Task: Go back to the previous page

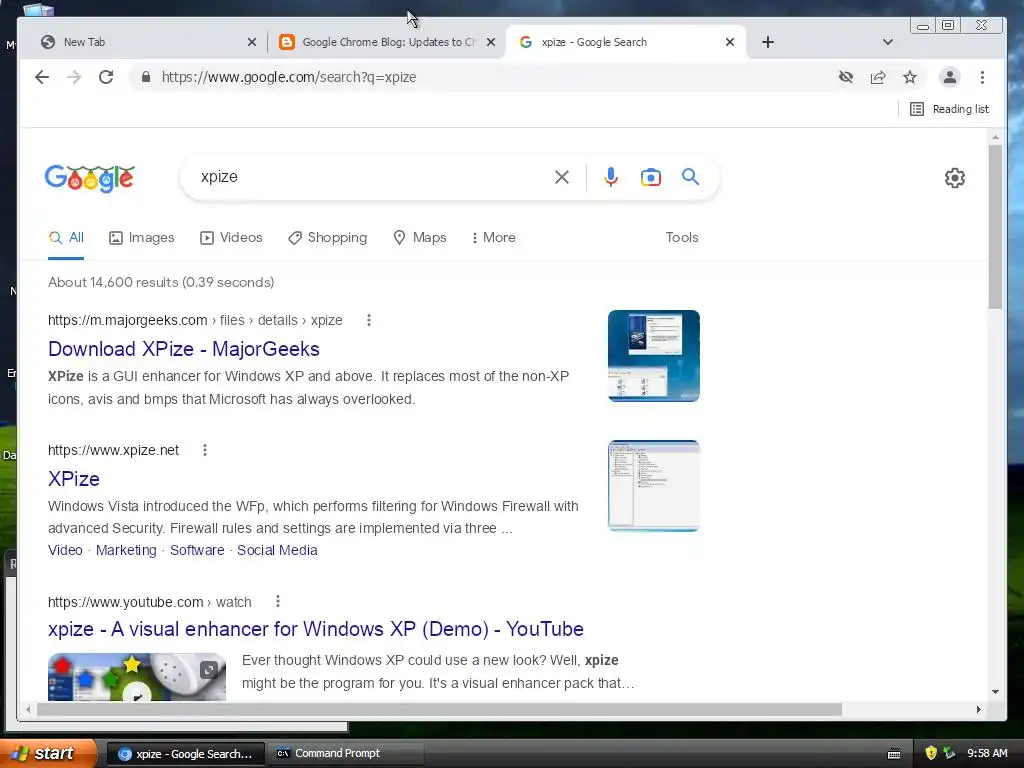Action: [42, 77]
